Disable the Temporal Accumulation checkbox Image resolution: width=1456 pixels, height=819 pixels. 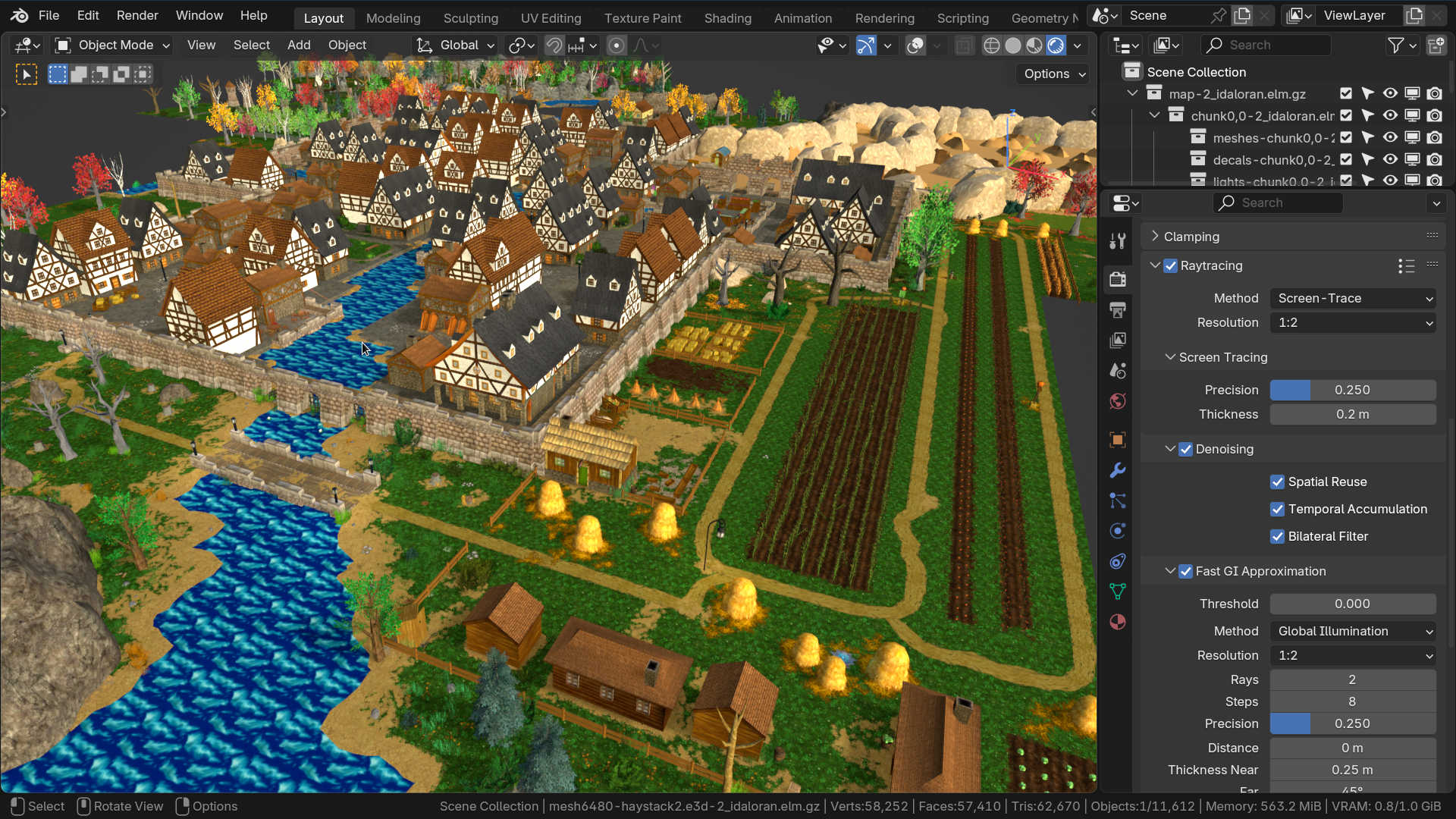tap(1278, 509)
